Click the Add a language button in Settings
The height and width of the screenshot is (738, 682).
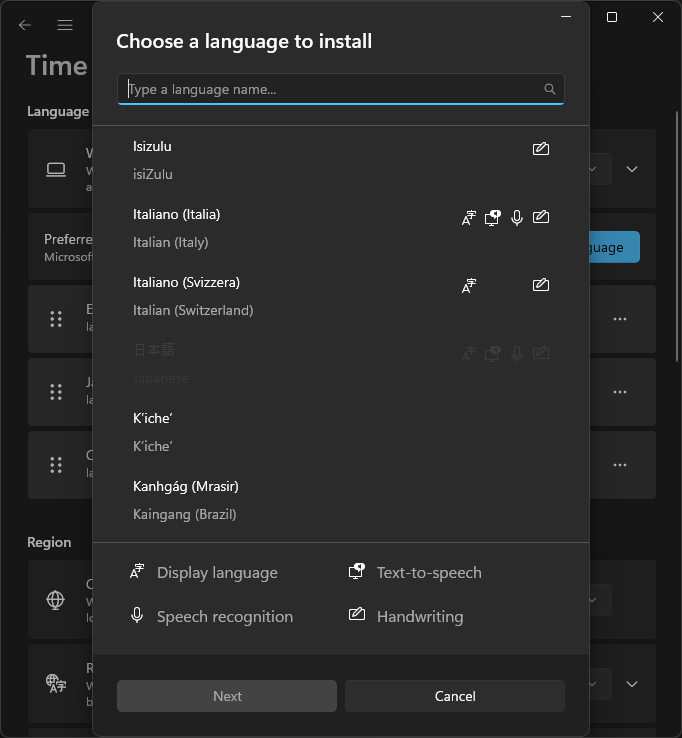coord(614,247)
